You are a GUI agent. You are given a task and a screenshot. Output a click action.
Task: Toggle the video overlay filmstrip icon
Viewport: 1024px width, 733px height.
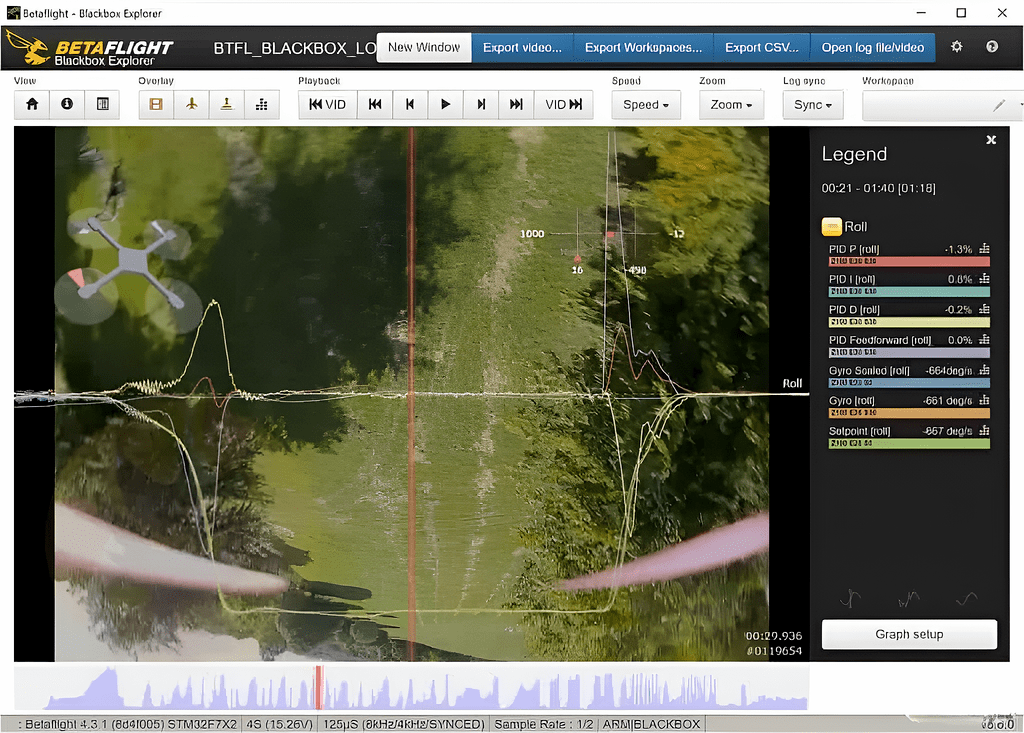point(156,104)
